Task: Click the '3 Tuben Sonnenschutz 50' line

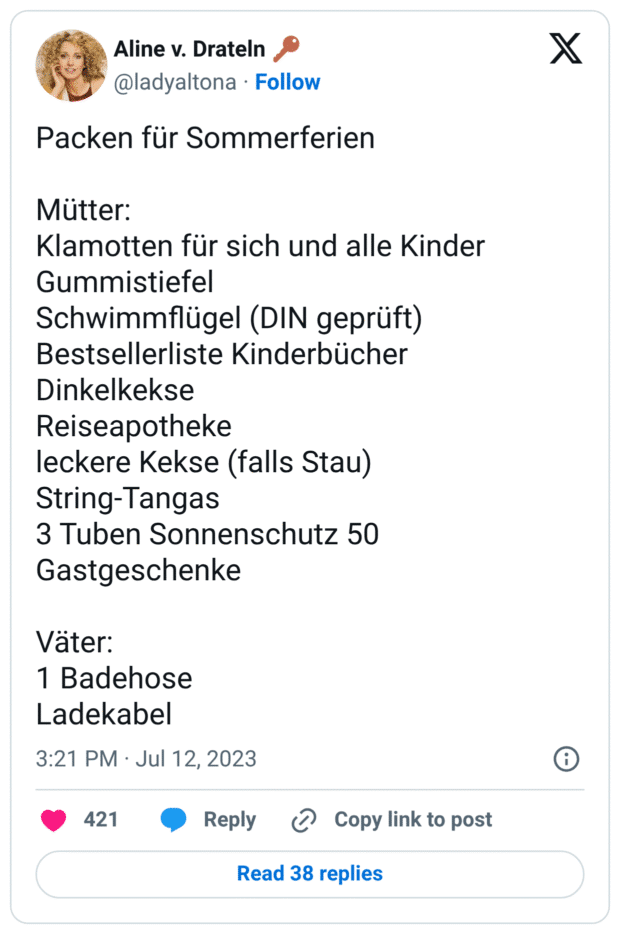Action: [x=207, y=534]
